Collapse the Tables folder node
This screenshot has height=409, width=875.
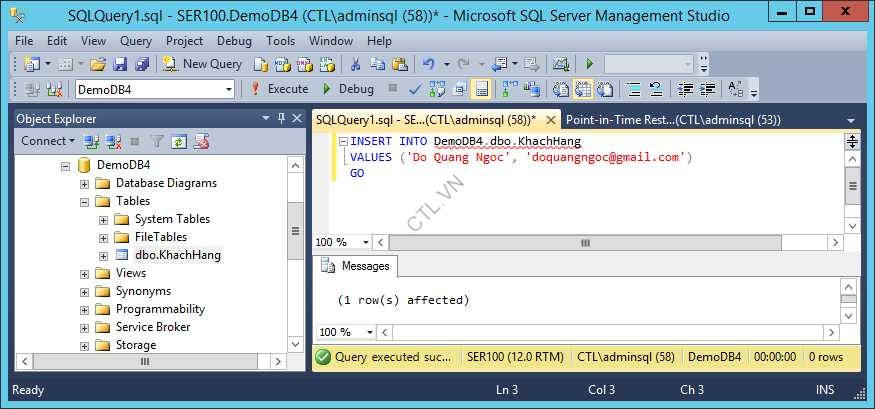point(85,201)
